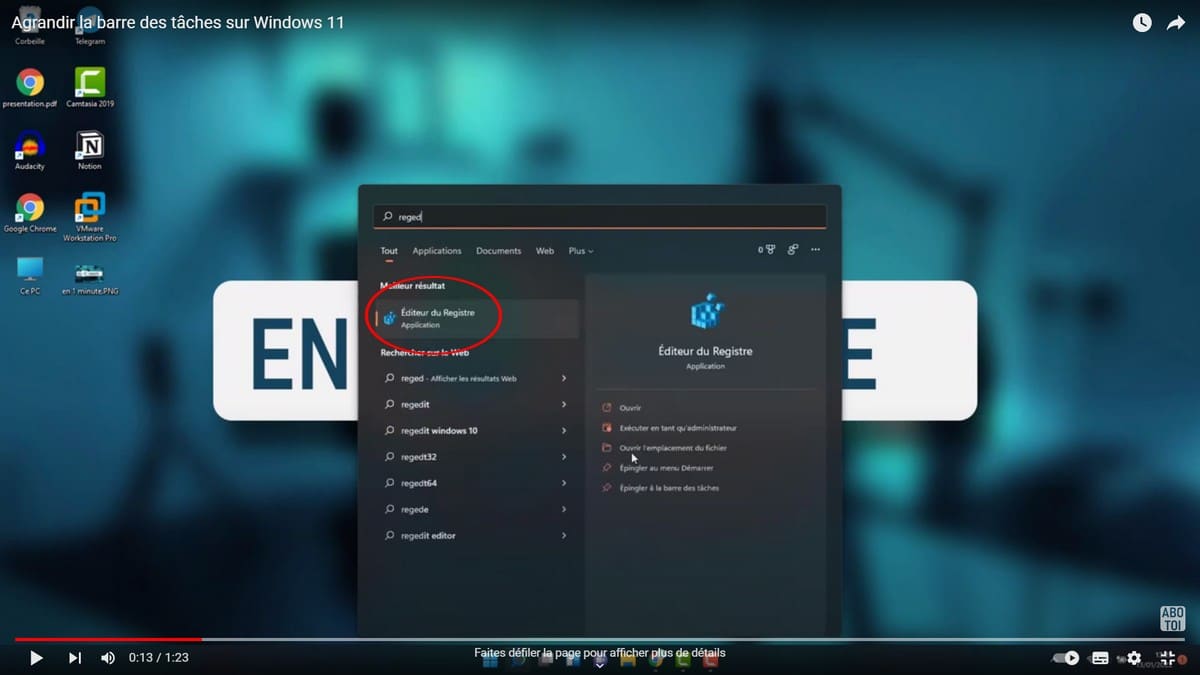Open the video settings gear

pos(1134,658)
